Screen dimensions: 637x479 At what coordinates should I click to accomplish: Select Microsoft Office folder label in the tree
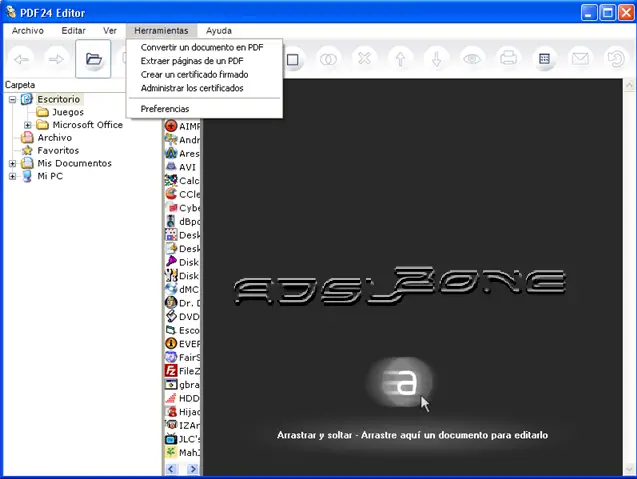pyautogui.click(x=87, y=125)
